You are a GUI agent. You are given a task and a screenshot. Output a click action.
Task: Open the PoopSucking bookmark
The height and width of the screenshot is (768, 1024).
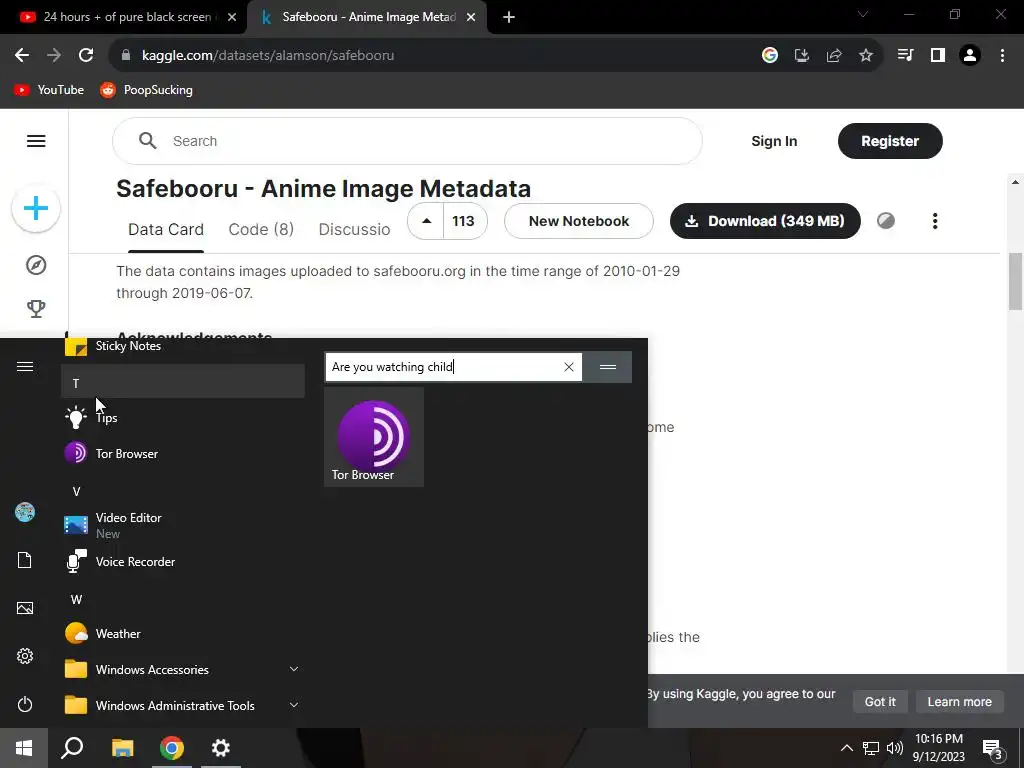point(146,90)
